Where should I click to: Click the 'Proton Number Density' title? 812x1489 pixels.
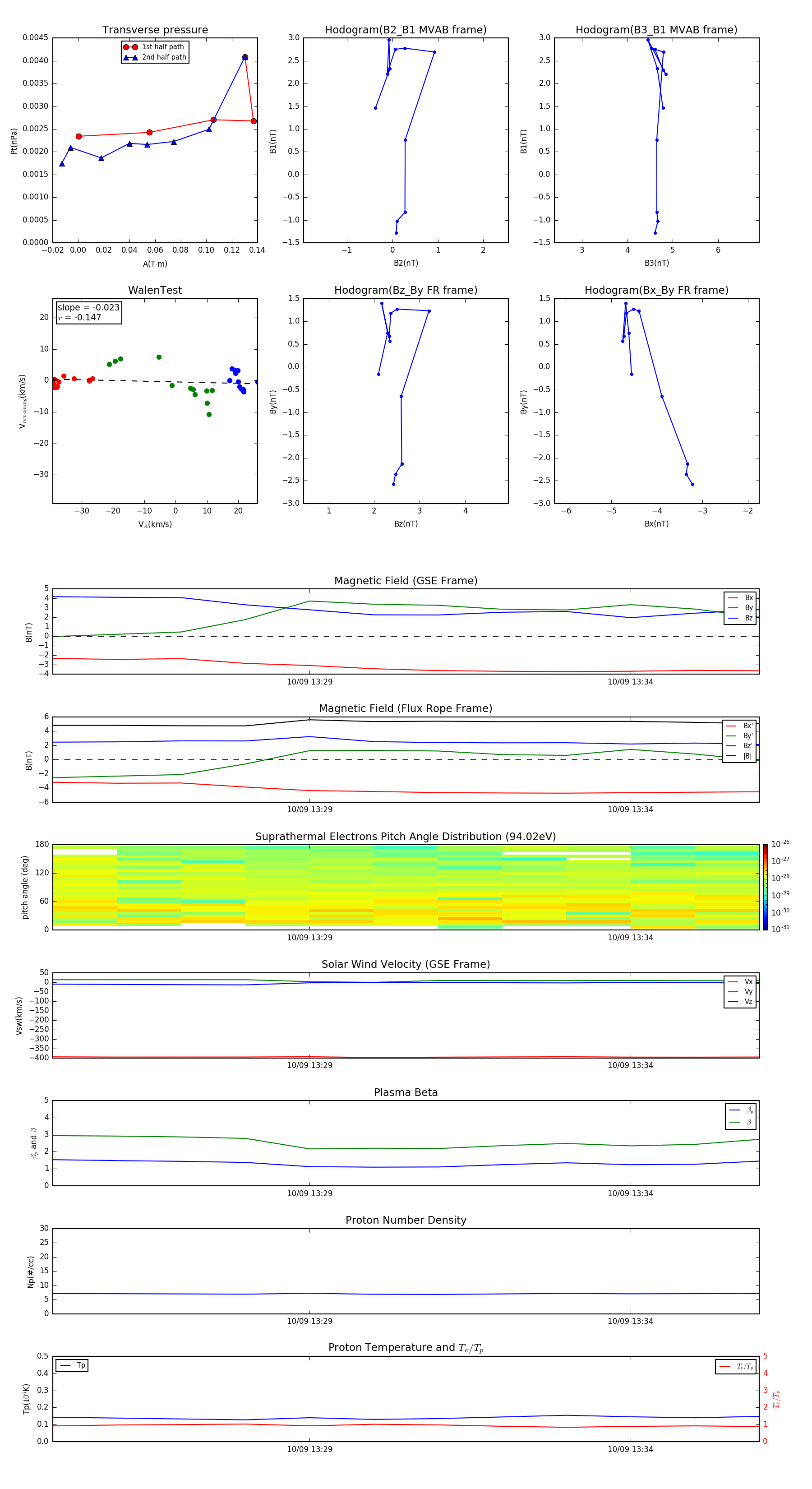(406, 1220)
